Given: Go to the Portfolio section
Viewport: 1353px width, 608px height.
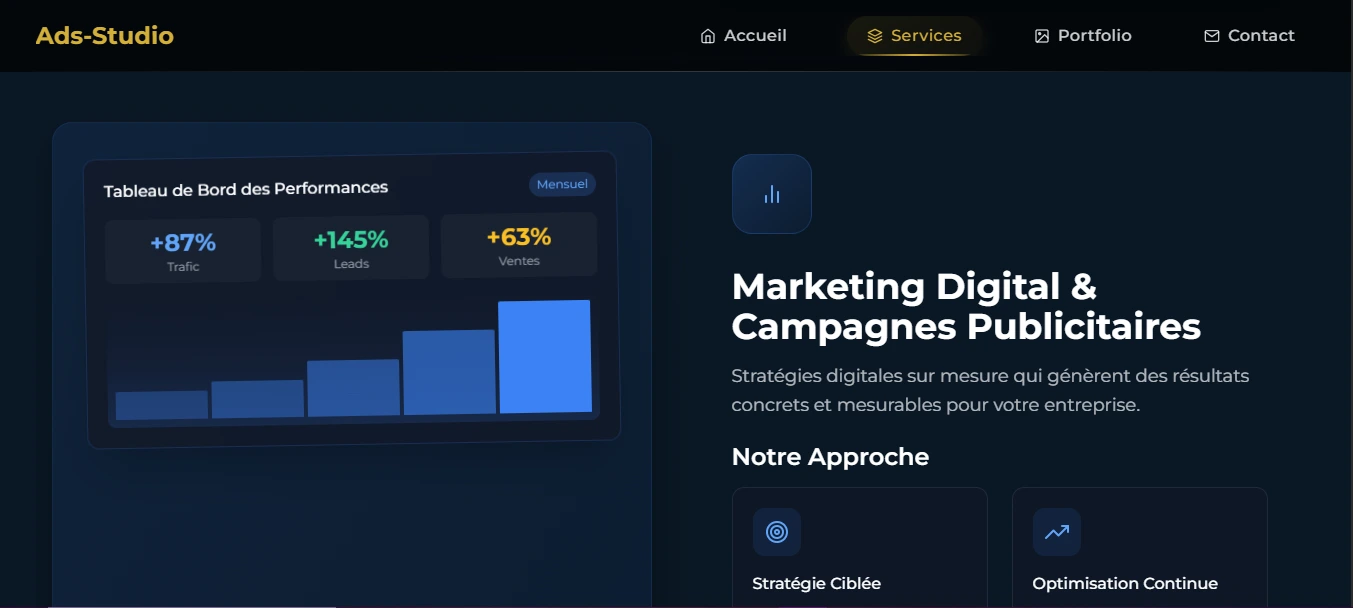Looking at the screenshot, I should (1094, 35).
